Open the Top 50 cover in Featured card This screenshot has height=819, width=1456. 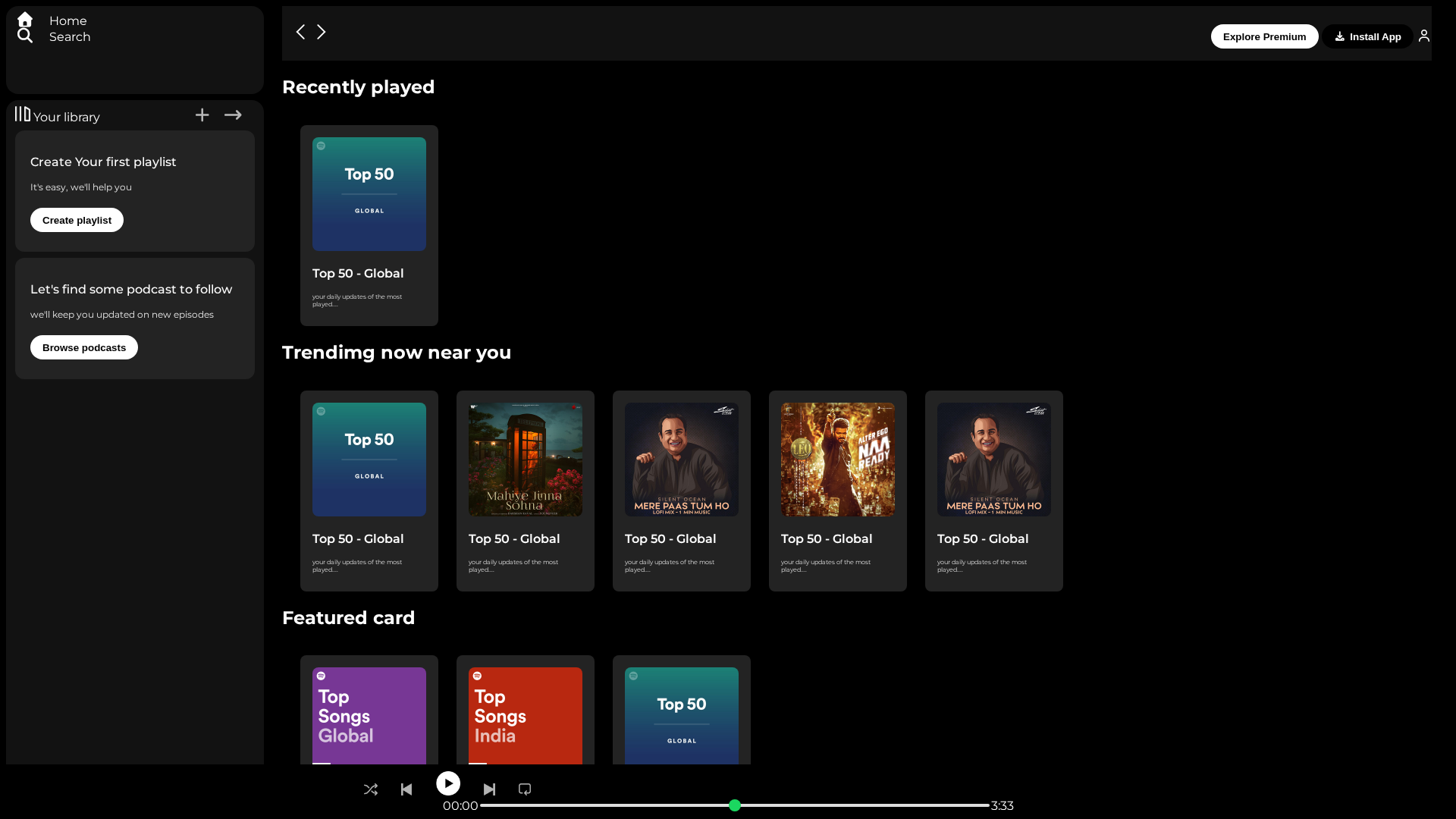pos(682,716)
